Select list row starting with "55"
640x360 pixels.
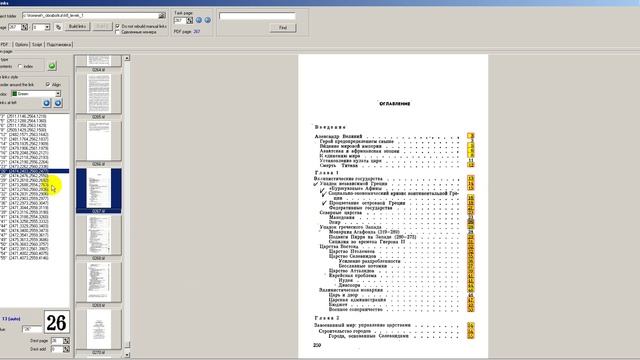(34, 258)
